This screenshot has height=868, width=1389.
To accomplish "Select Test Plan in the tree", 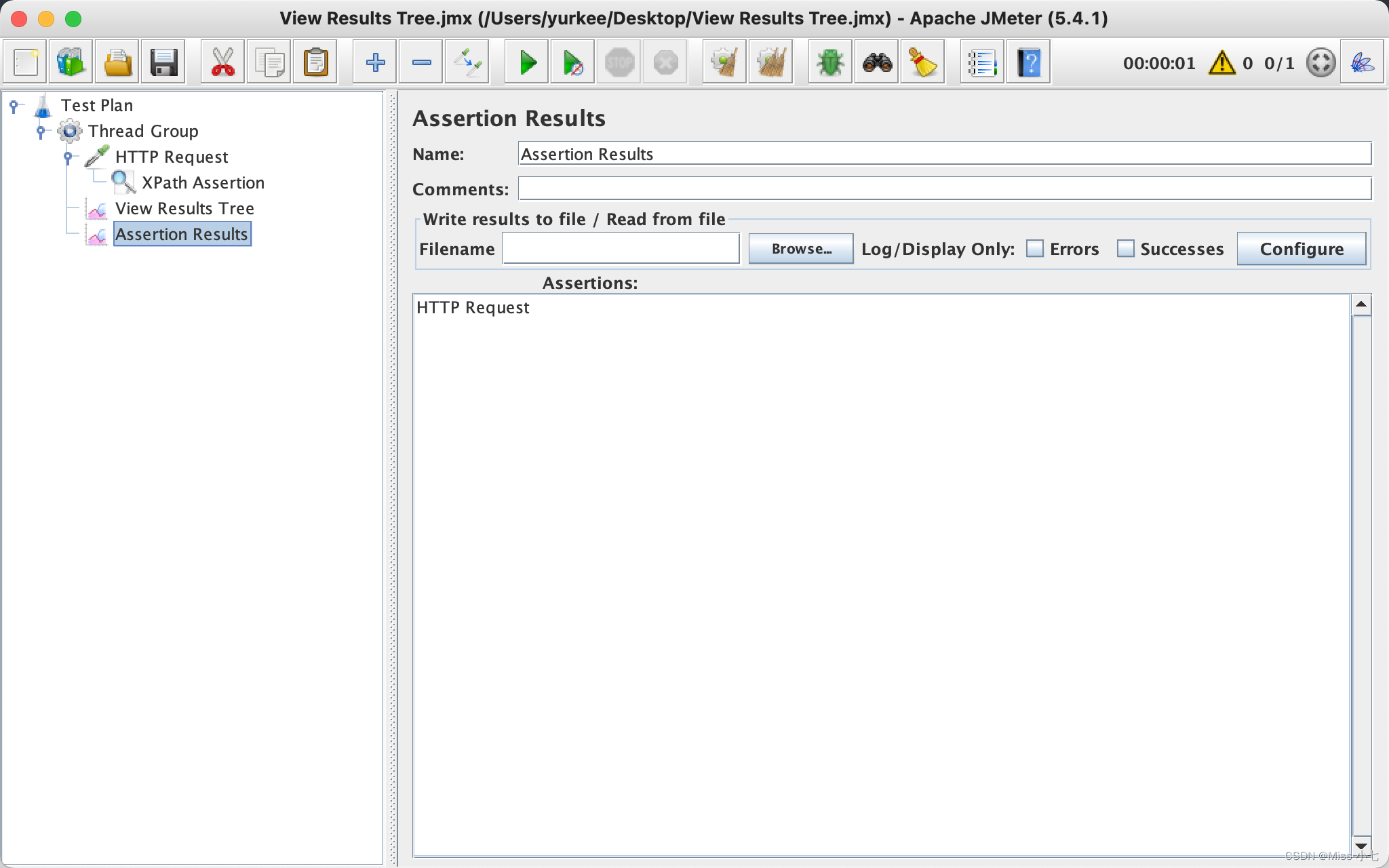I will coord(97,105).
